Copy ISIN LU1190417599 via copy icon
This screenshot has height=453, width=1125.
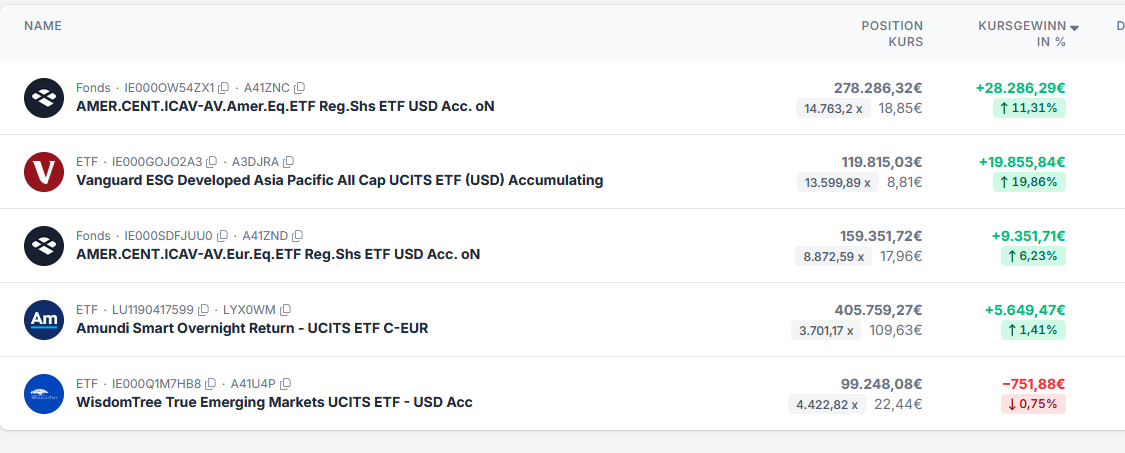coord(203,309)
